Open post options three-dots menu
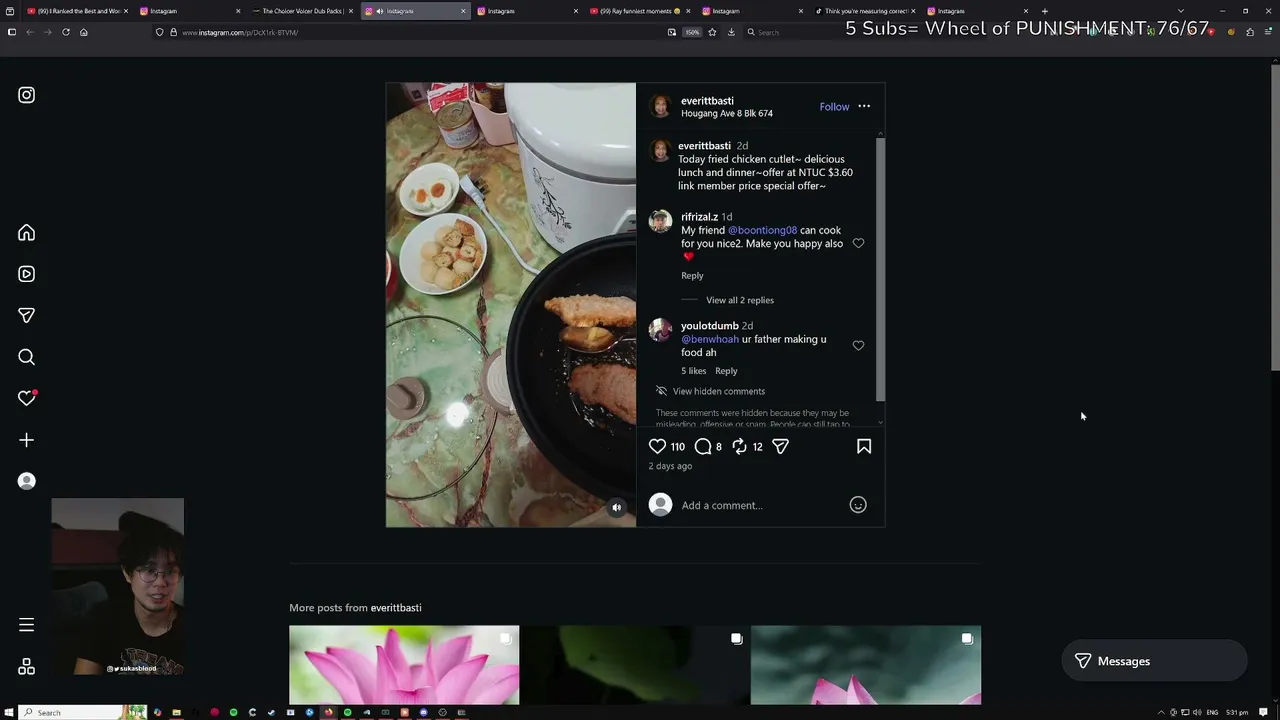Viewport: 1280px width, 720px height. click(x=864, y=106)
